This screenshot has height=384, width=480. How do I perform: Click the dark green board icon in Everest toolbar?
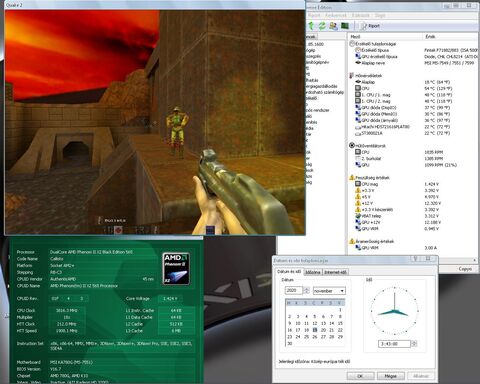click(x=345, y=26)
